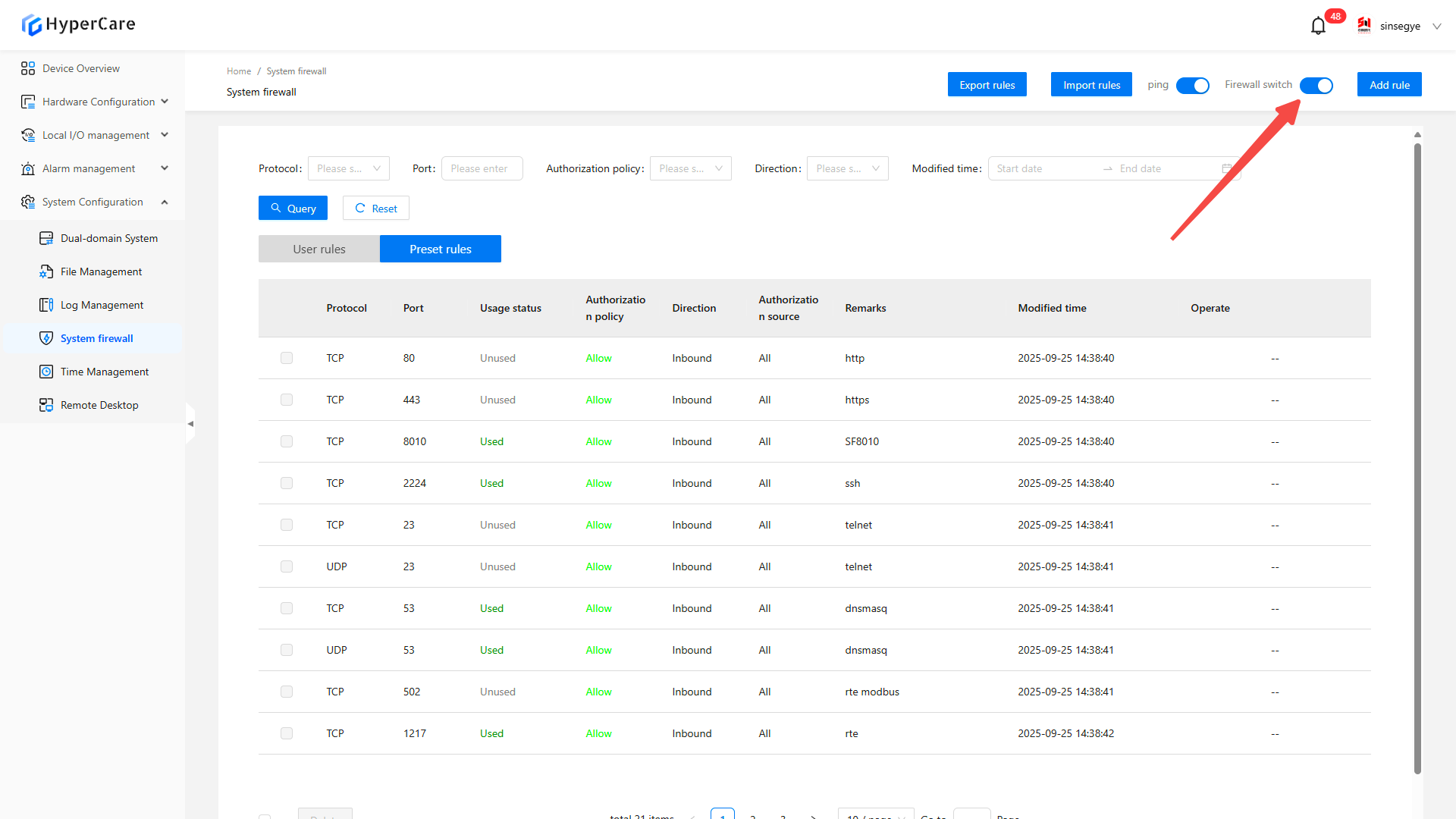Image resolution: width=1456 pixels, height=819 pixels.
Task: Disable the Firewall switch
Action: (x=1316, y=86)
